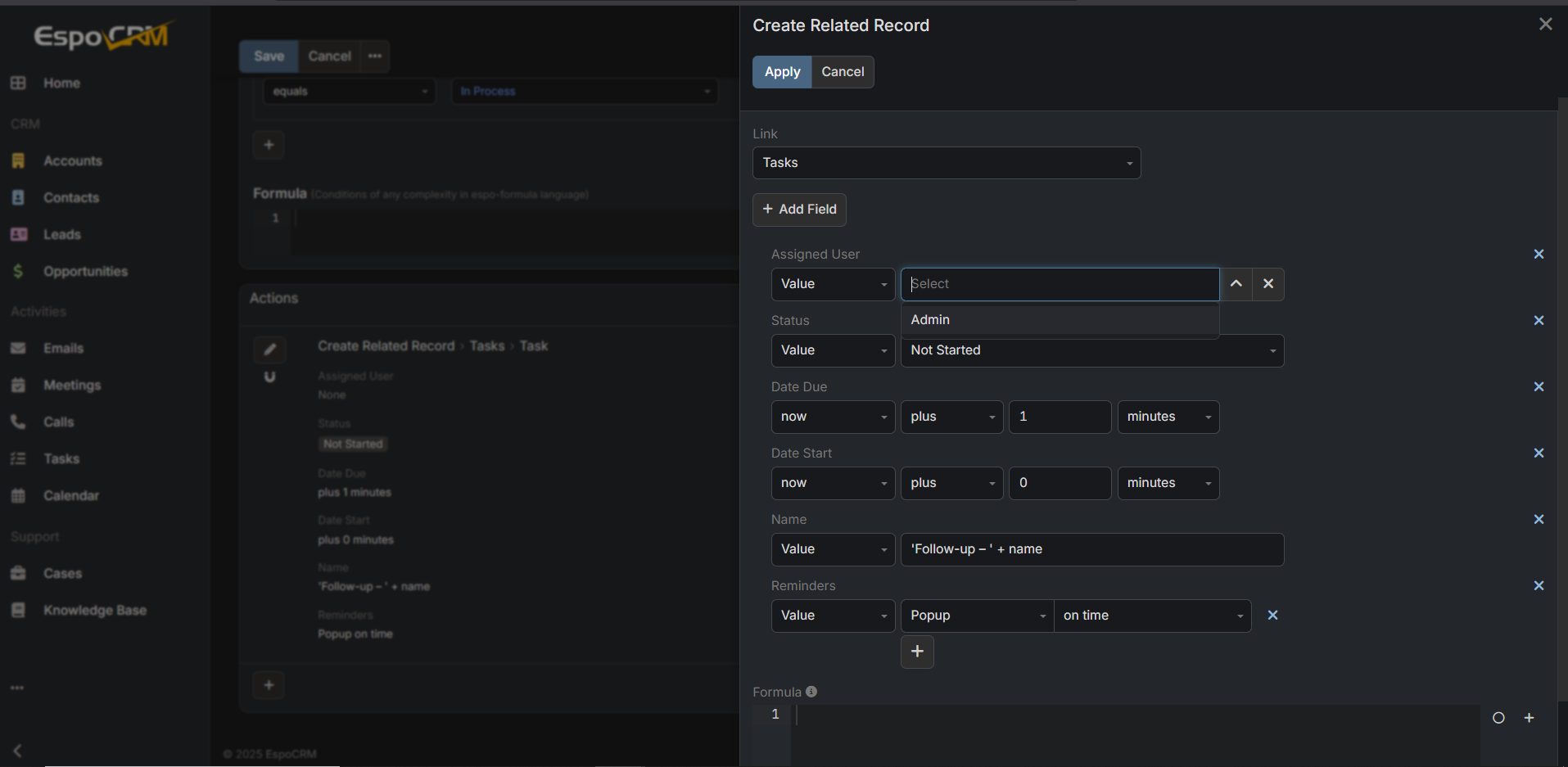Select Admin from the user suggestions
The height and width of the screenshot is (767, 1568).
(x=1060, y=320)
